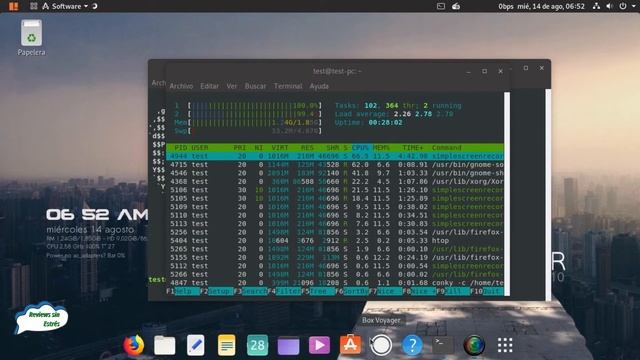Screen dimensions: 640x360
Task: Open the globe app icon in dock
Action: point(474,345)
